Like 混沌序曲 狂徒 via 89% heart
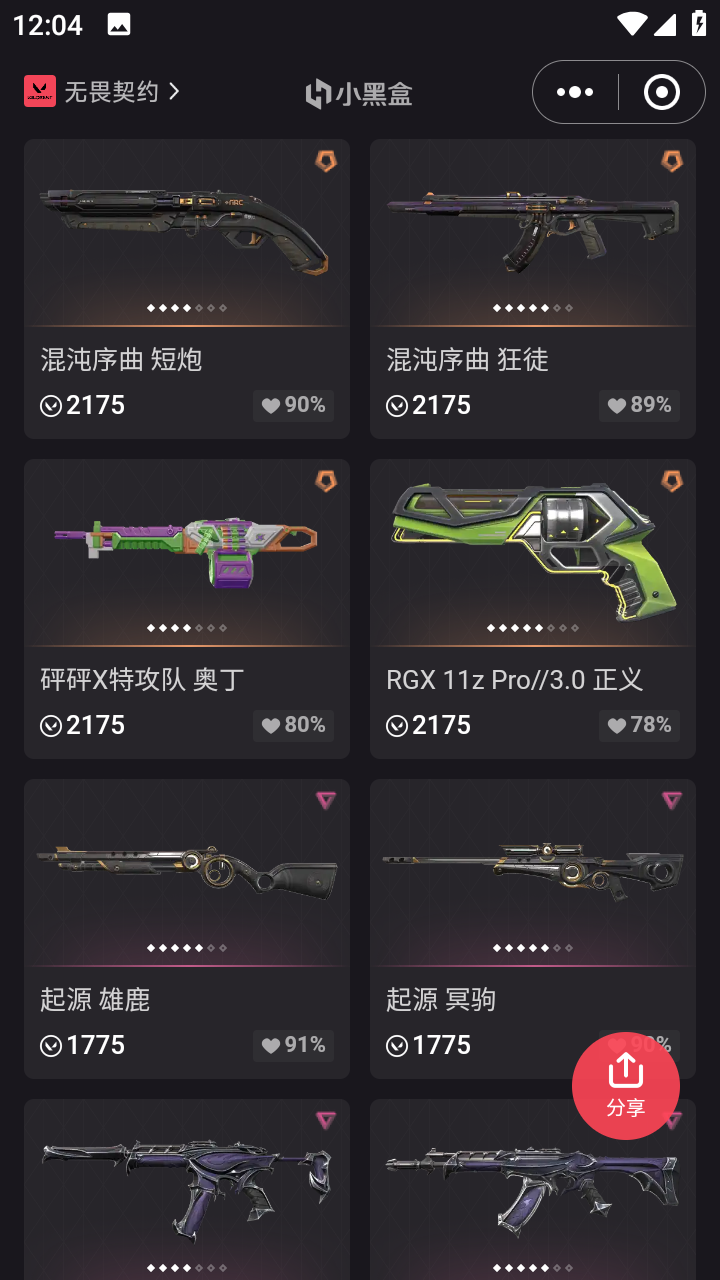The image size is (720, 1280). (639, 405)
